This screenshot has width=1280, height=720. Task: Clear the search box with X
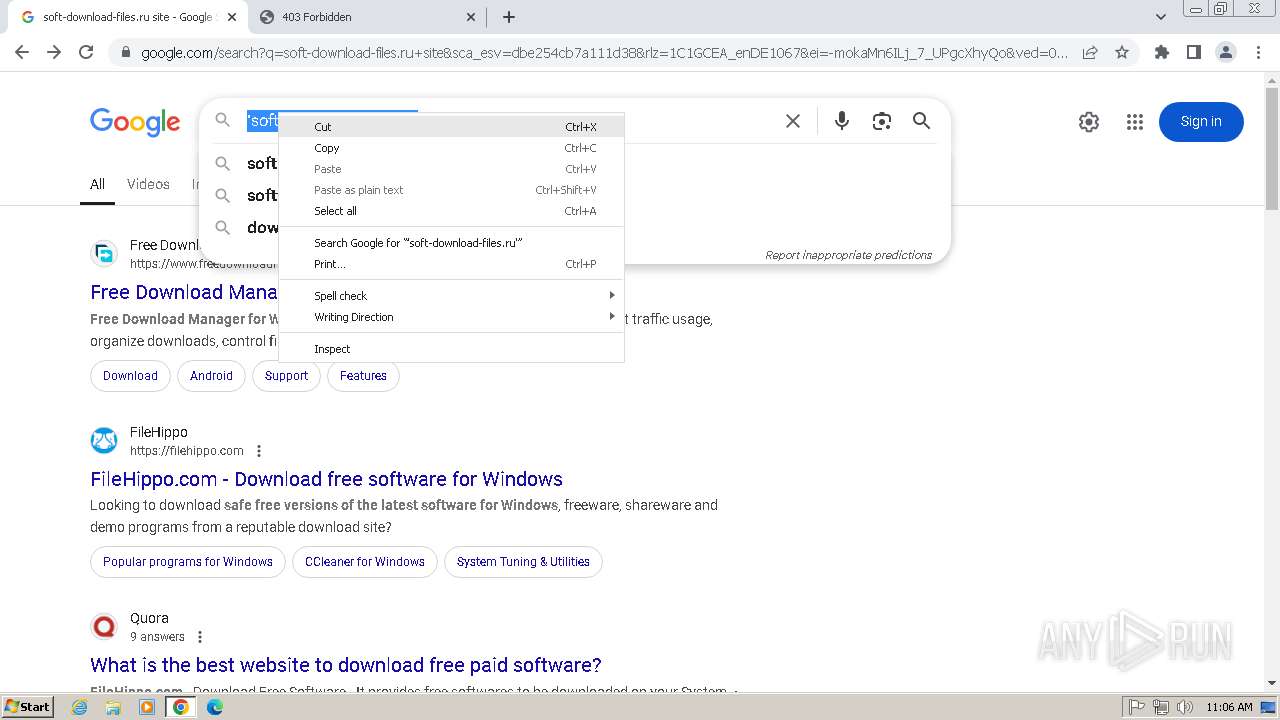793,121
